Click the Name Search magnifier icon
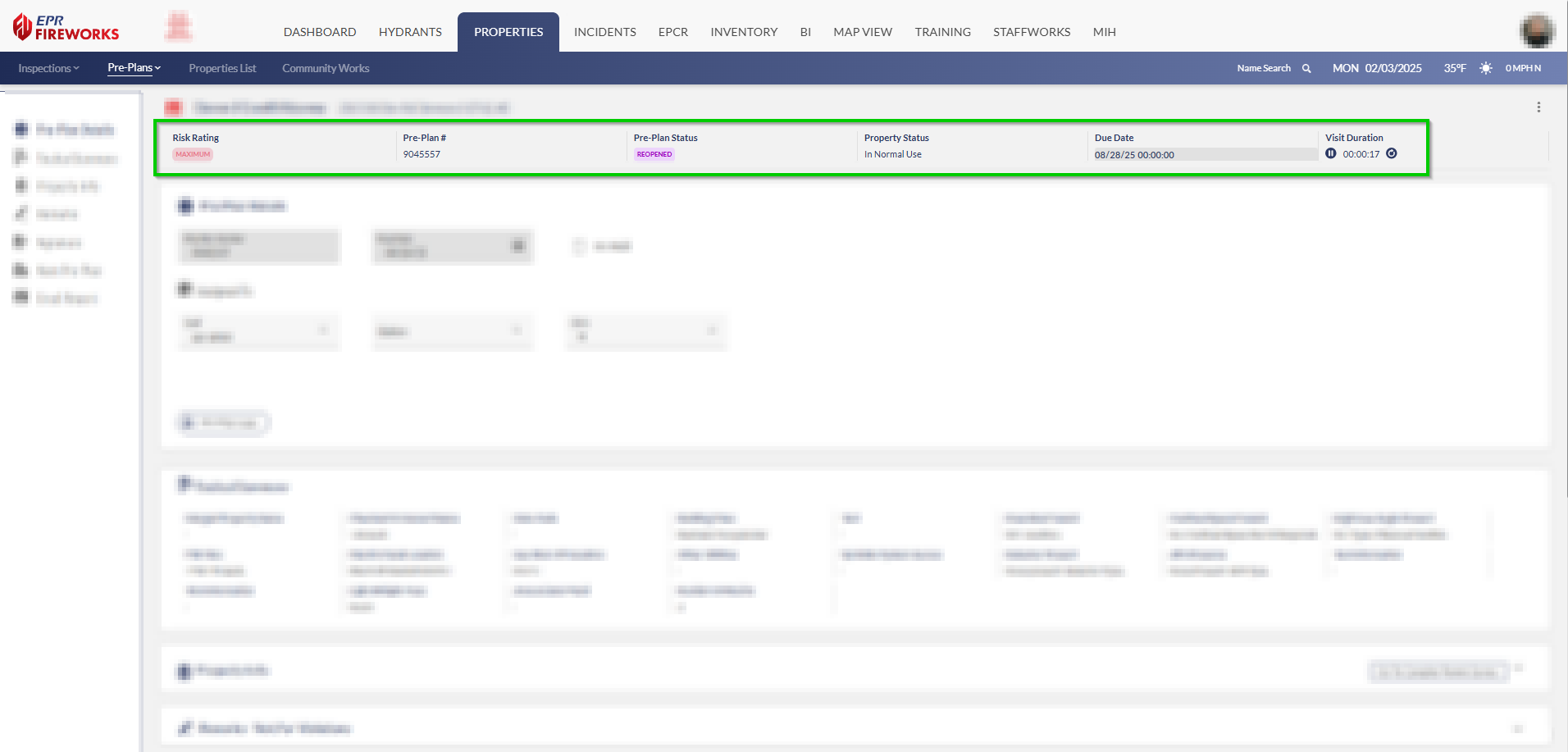 point(1306,69)
